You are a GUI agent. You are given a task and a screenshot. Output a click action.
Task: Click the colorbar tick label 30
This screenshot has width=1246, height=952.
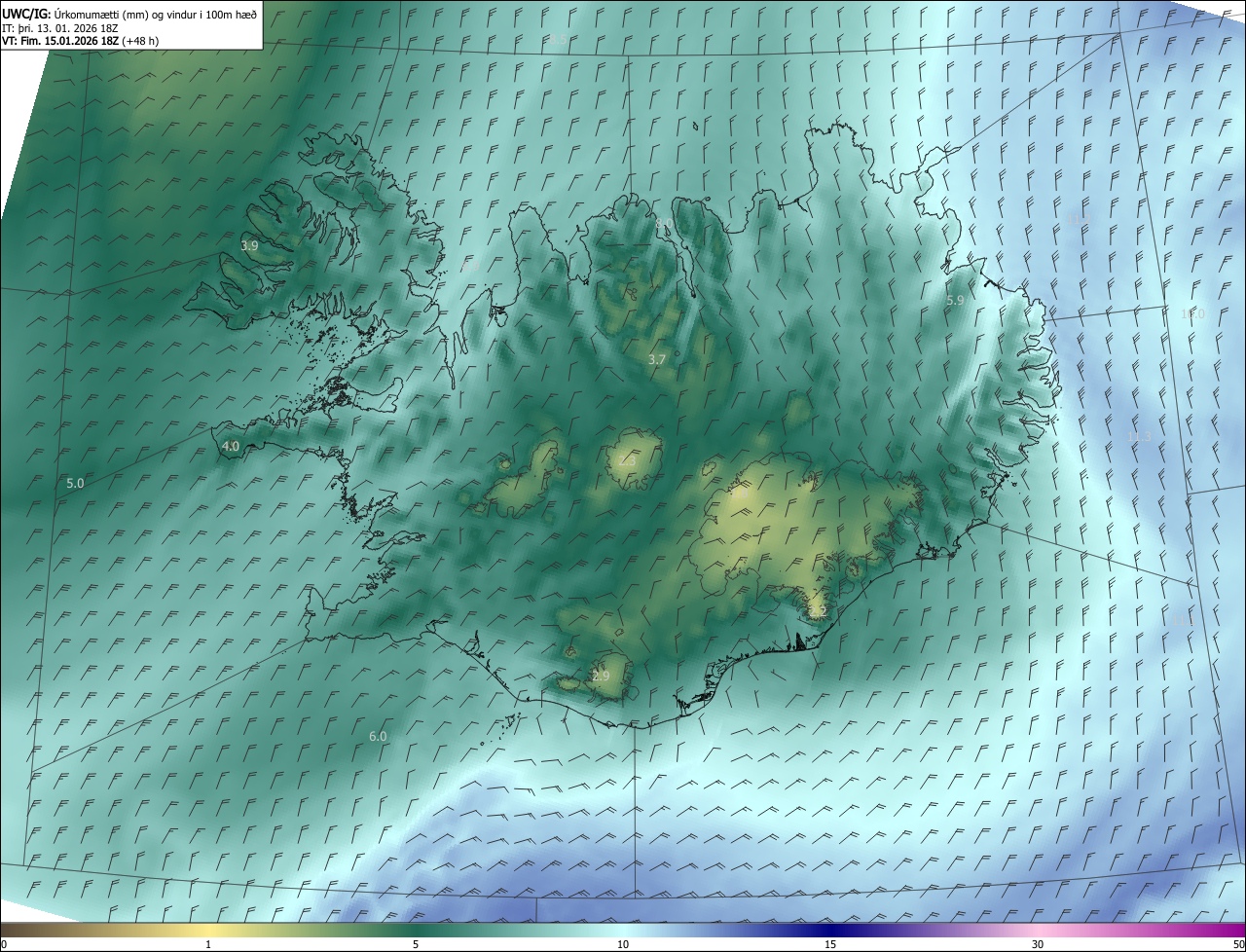[x=1038, y=944]
